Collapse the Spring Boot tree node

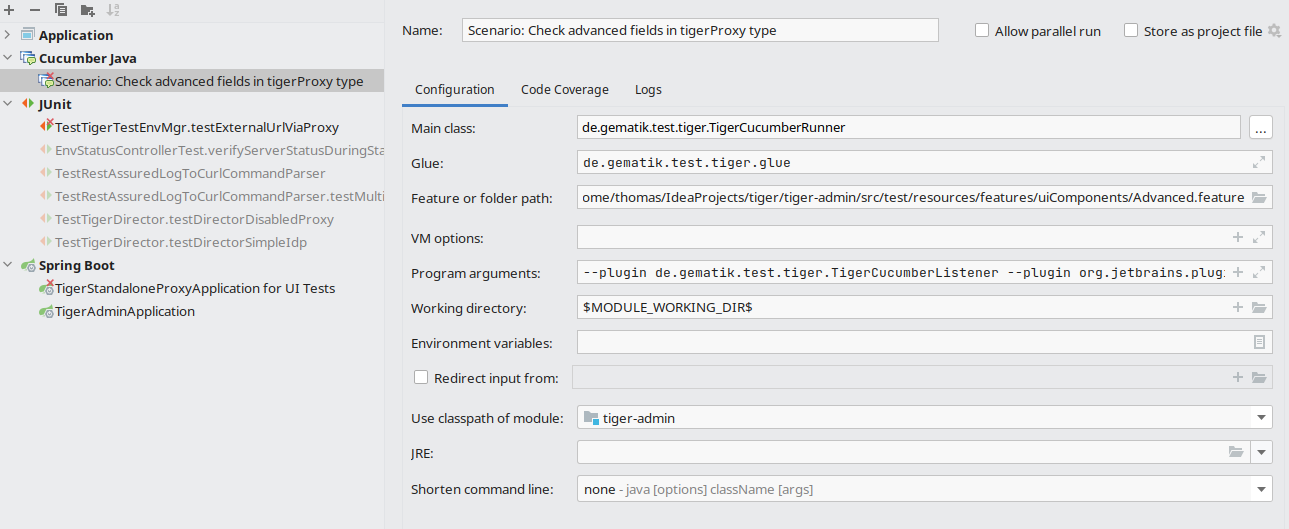pyautogui.click(x=8, y=265)
